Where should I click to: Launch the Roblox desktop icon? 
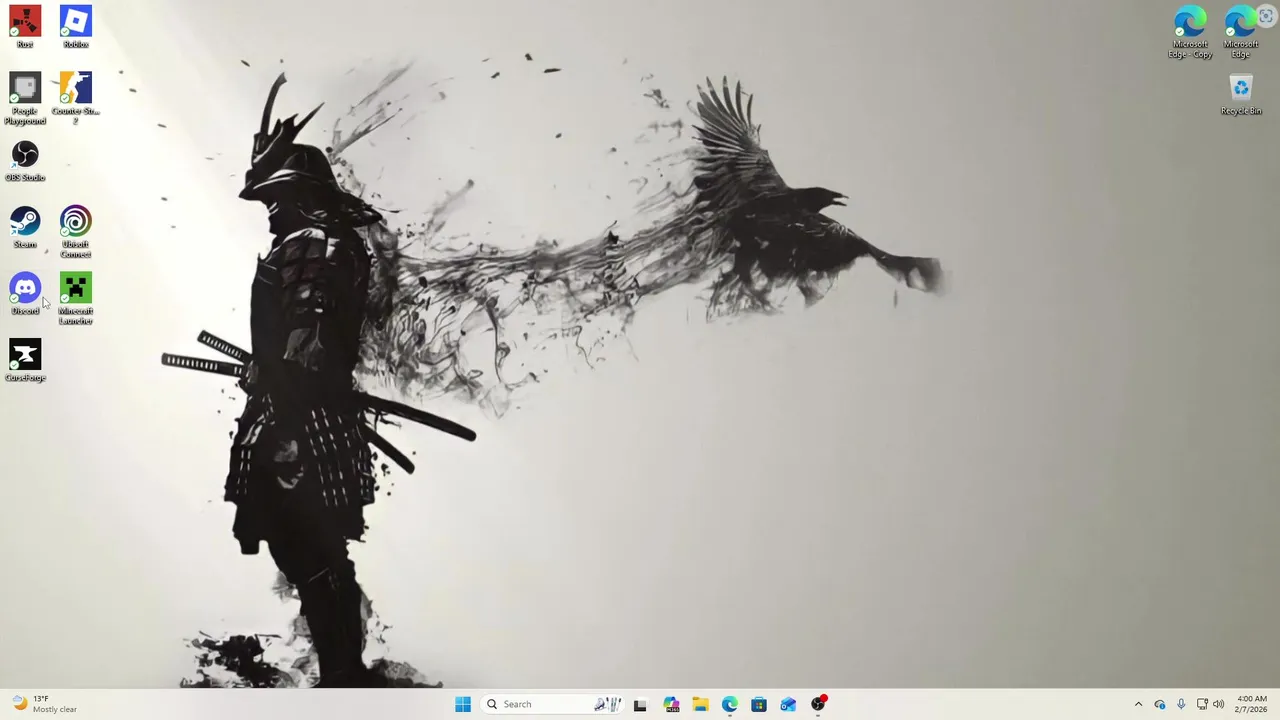(75, 27)
